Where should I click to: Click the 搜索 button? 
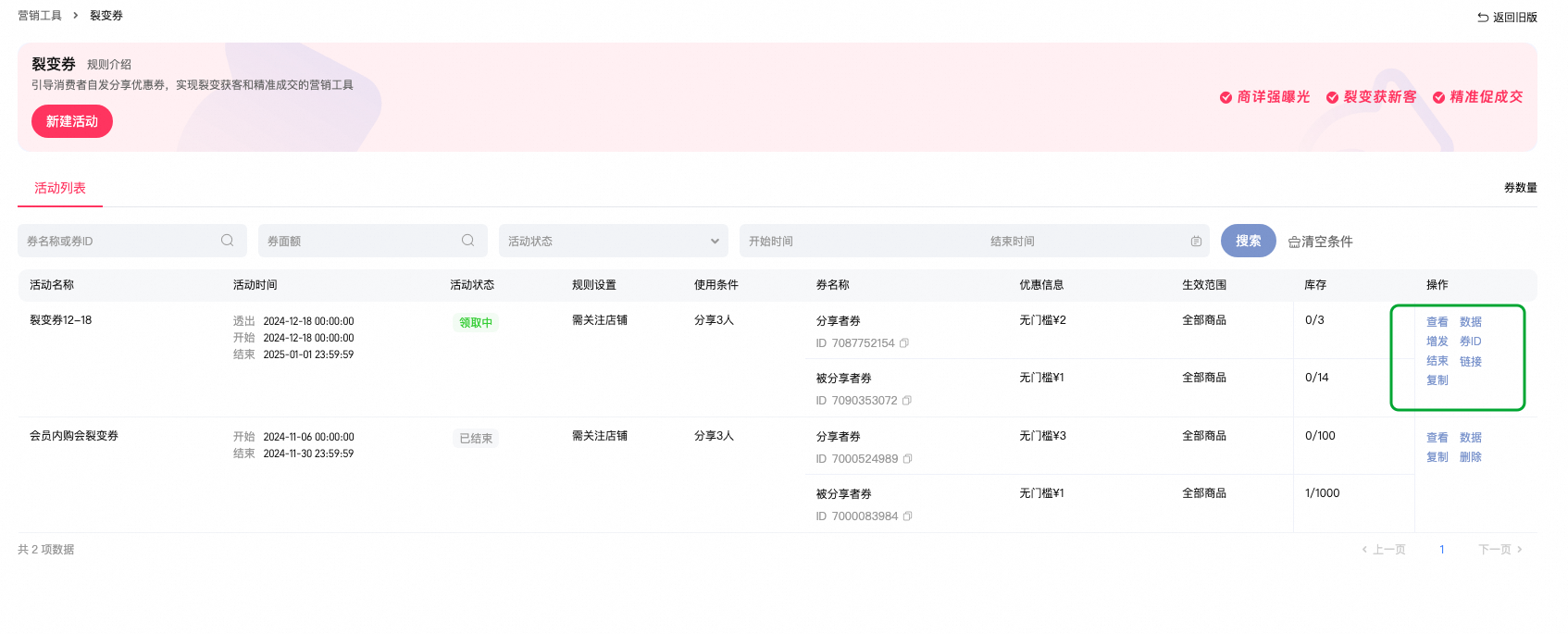point(1249,241)
